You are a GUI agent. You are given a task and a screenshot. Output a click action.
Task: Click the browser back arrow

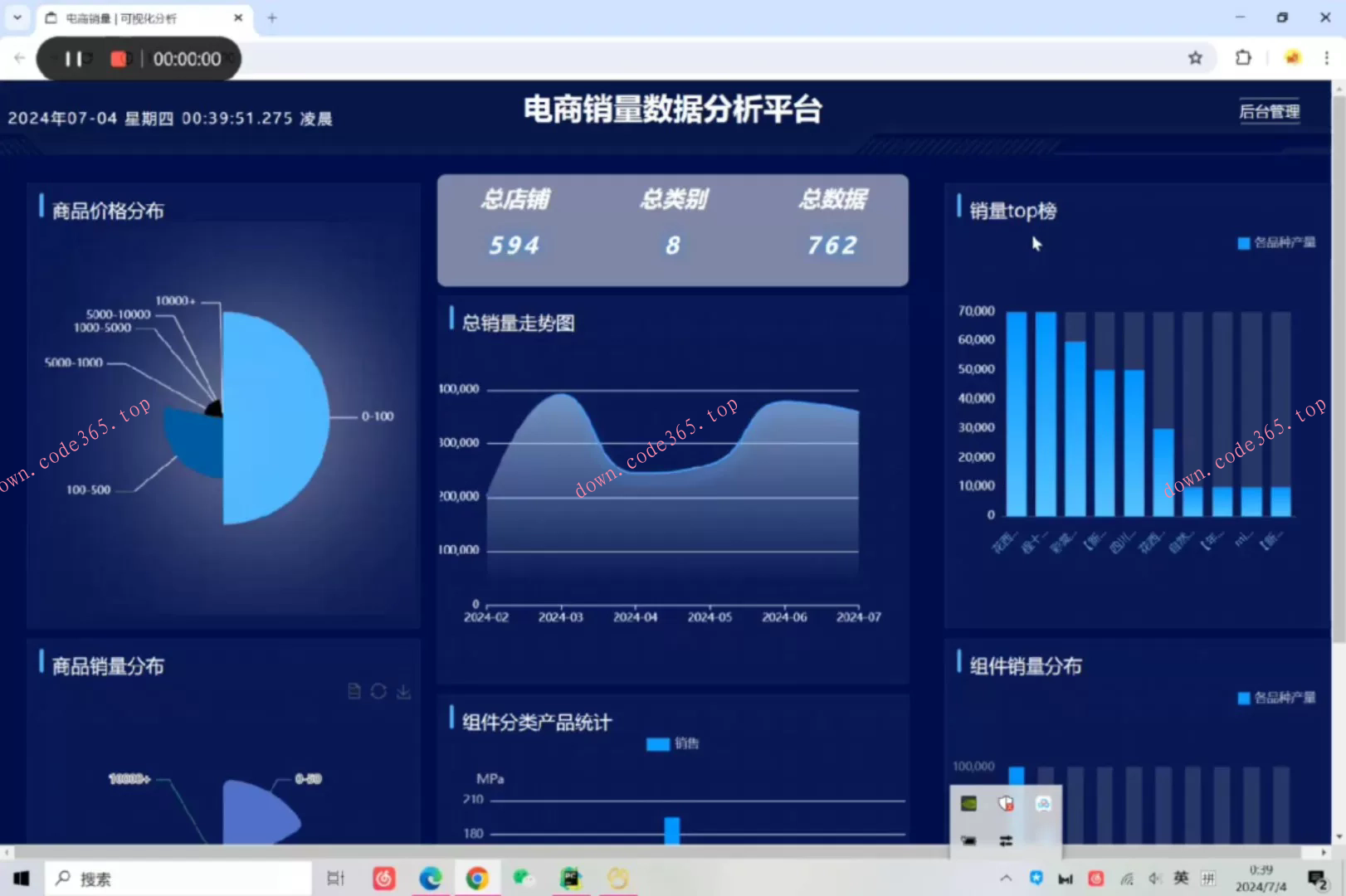pyautogui.click(x=20, y=58)
